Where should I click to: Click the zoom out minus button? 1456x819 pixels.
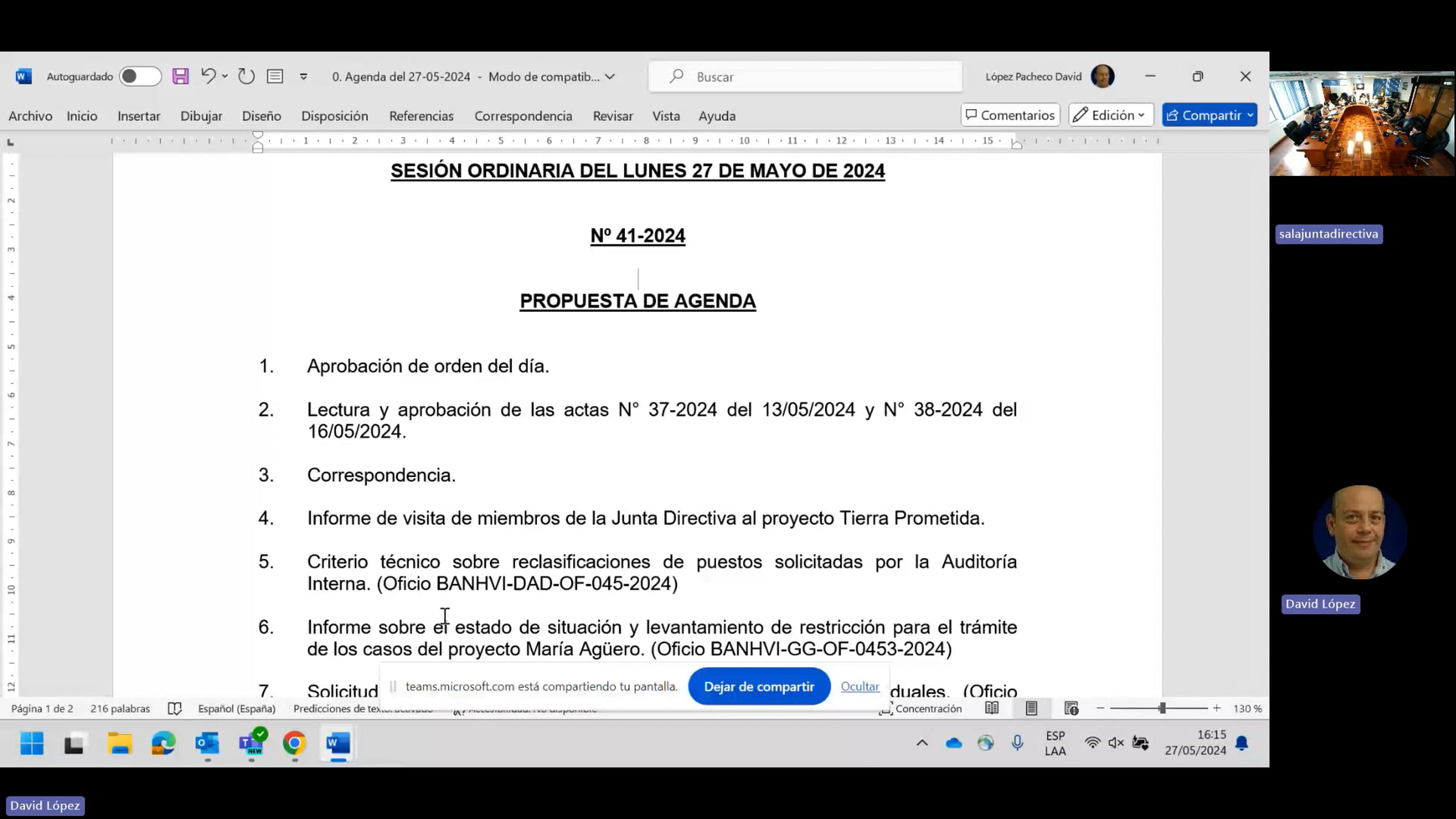click(x=1100, y=709)
